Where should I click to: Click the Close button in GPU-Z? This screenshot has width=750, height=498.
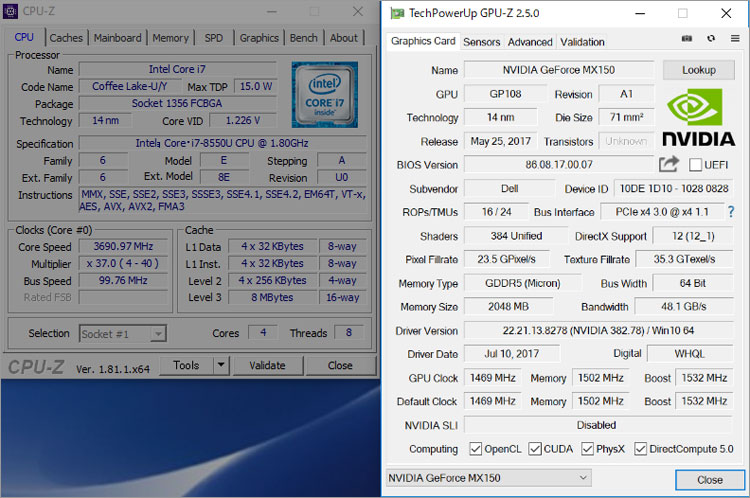click(710, 479)
